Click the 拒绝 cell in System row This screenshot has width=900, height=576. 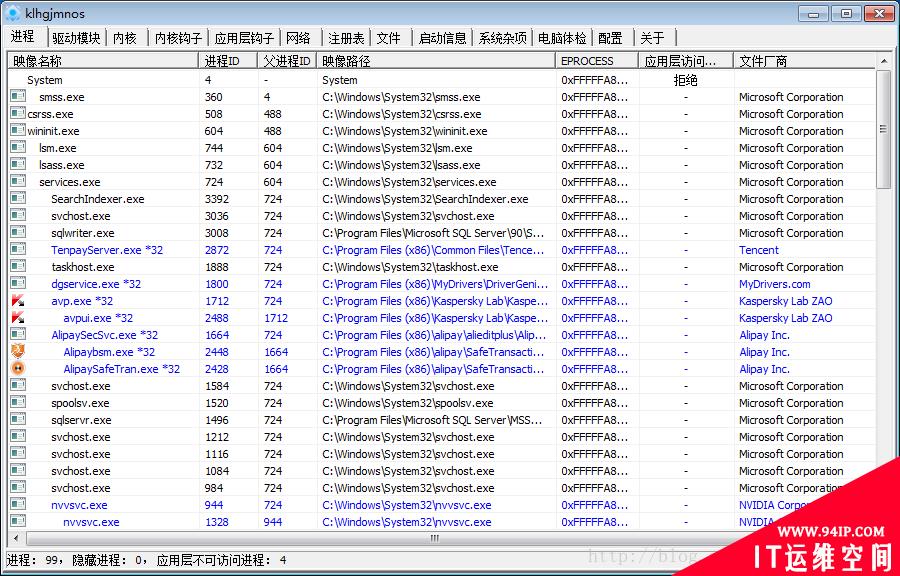click(685, 80)
